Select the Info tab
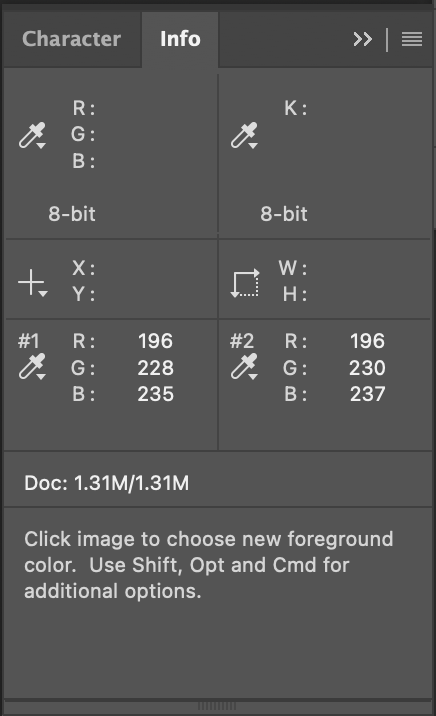436x716 pixels. tap(180, 39)
